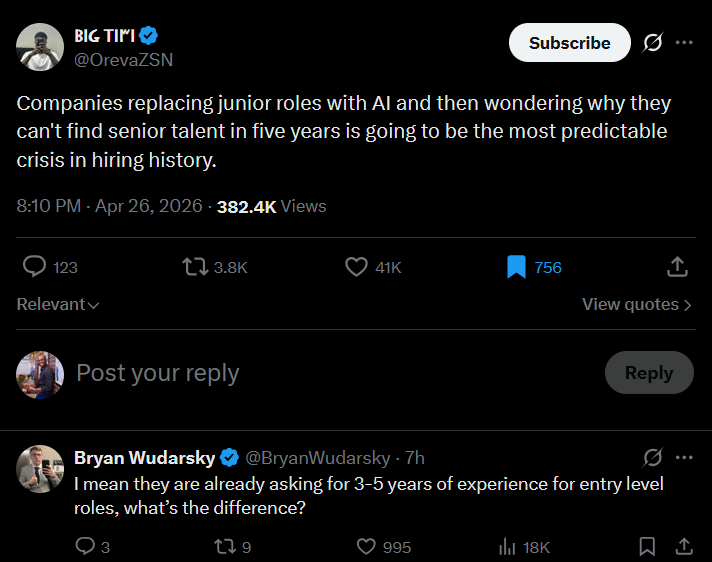
Task: Open more options on Bryan's reply
Action: (685, 457)
